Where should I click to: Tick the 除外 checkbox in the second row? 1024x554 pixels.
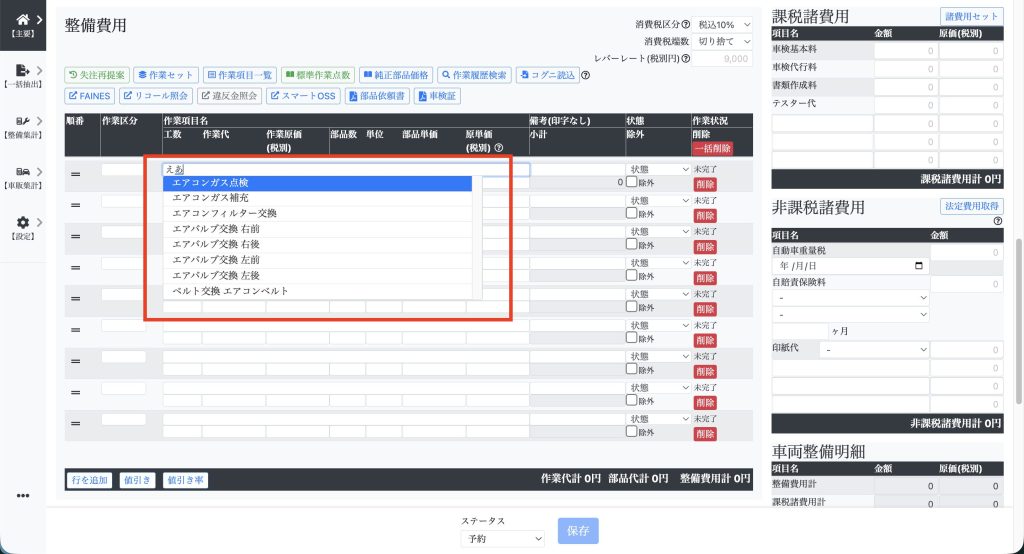(x=631, y=213)
